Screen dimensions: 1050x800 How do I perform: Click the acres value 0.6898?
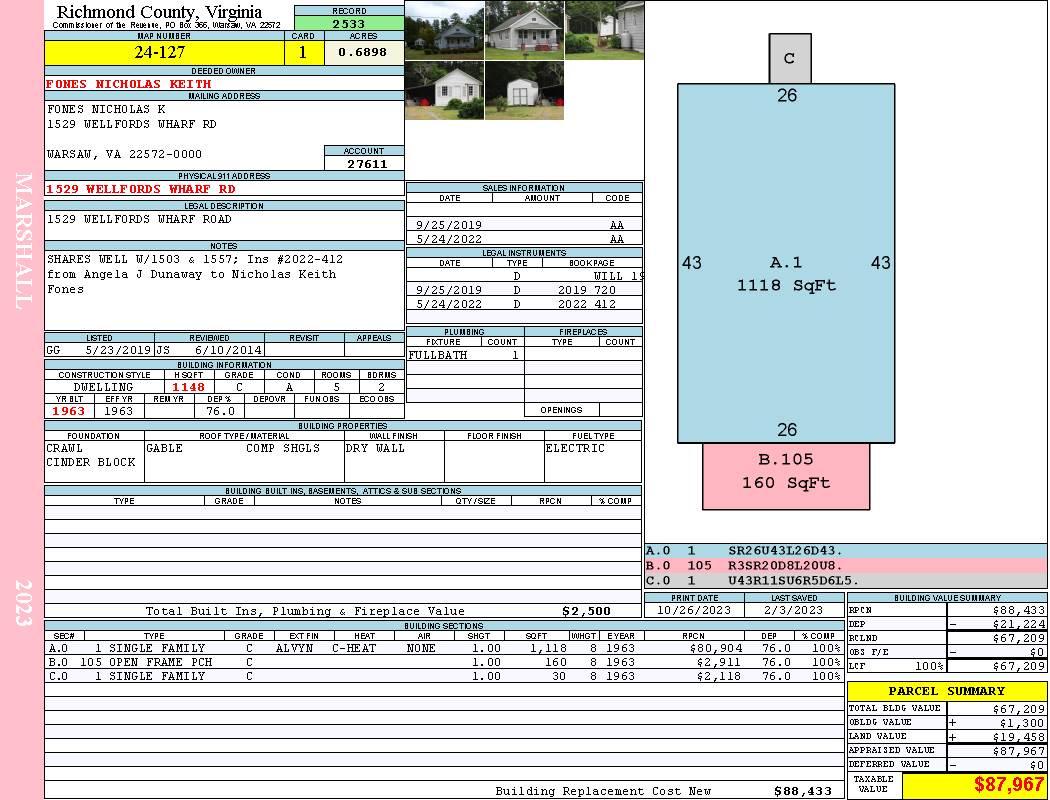point(363,52)
